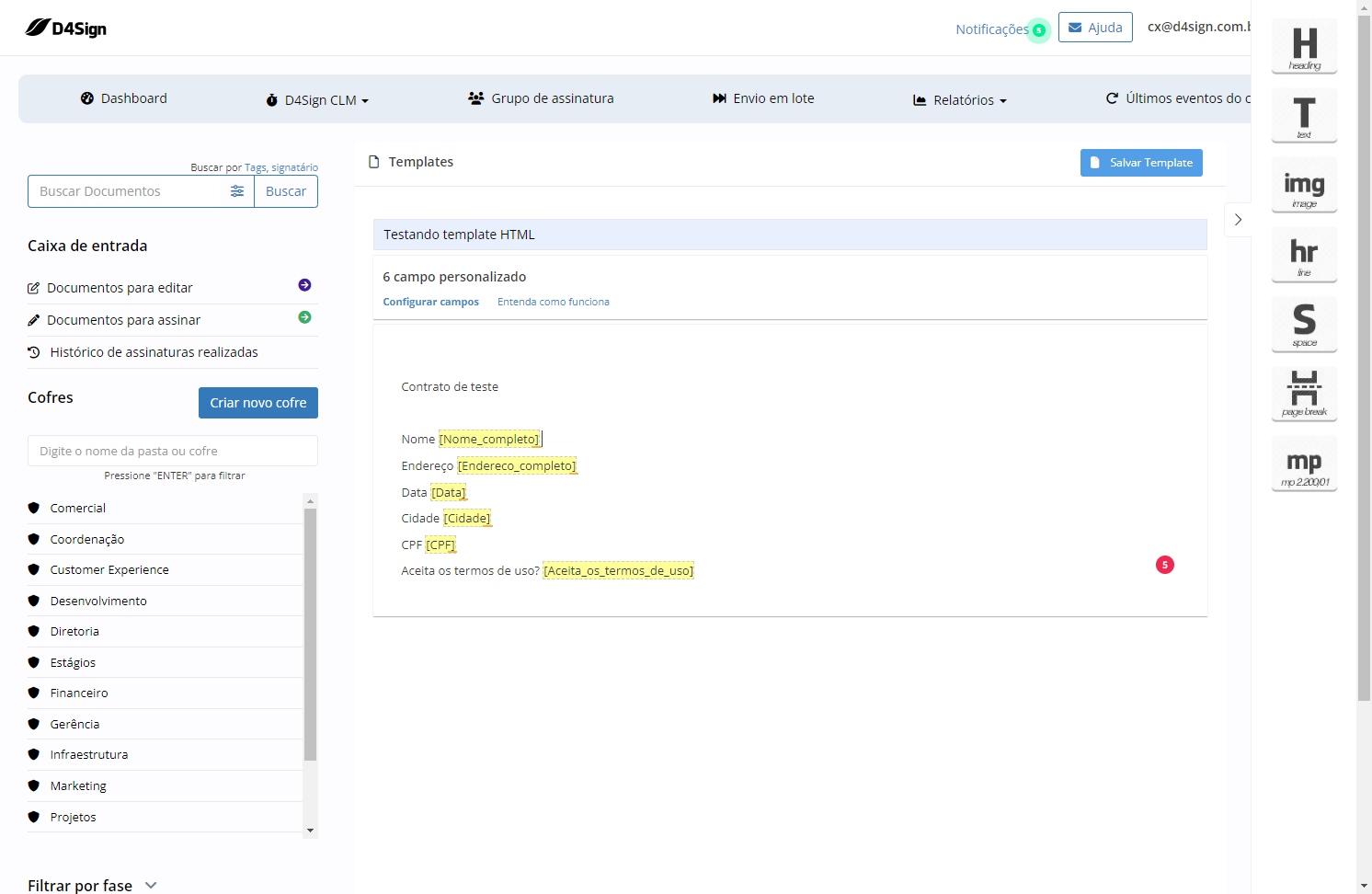Click the [Aceita_os_termos_de_uso] placeholder
The width and height of the screenshot is (1372, 894).
click(x=619, y=571)
